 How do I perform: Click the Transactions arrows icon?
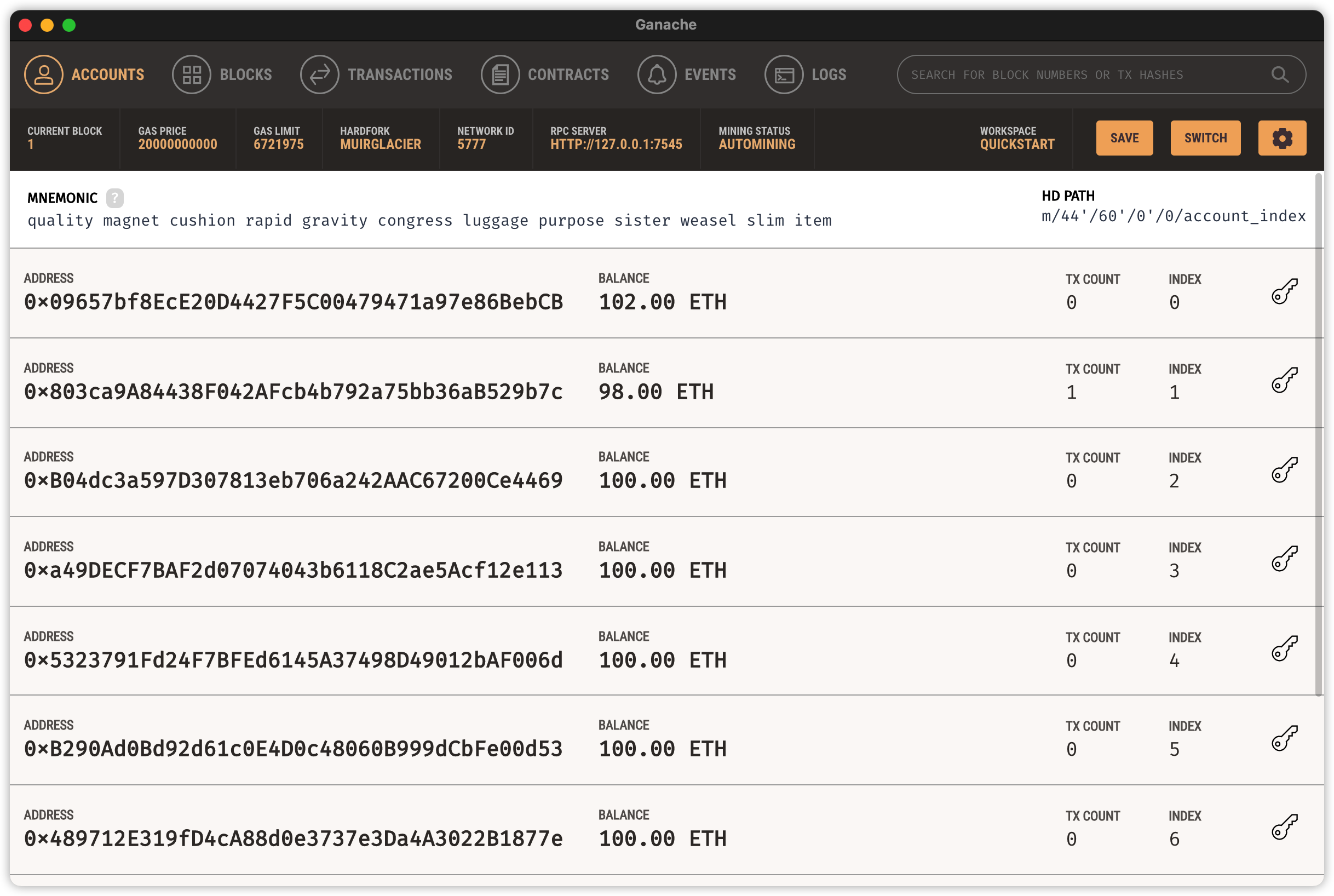point(319,74)
